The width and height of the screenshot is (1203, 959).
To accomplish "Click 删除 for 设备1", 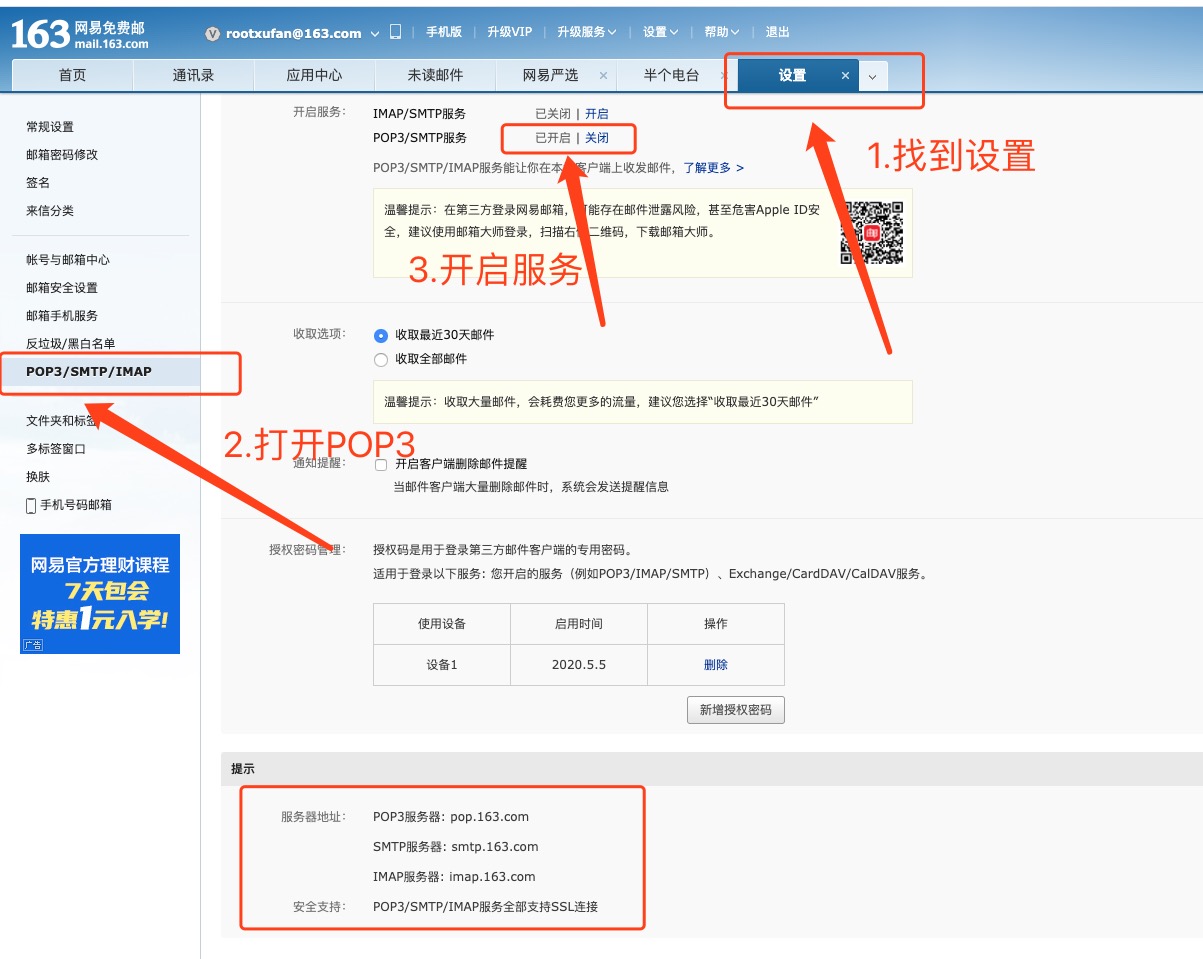I will pos(716,665).
